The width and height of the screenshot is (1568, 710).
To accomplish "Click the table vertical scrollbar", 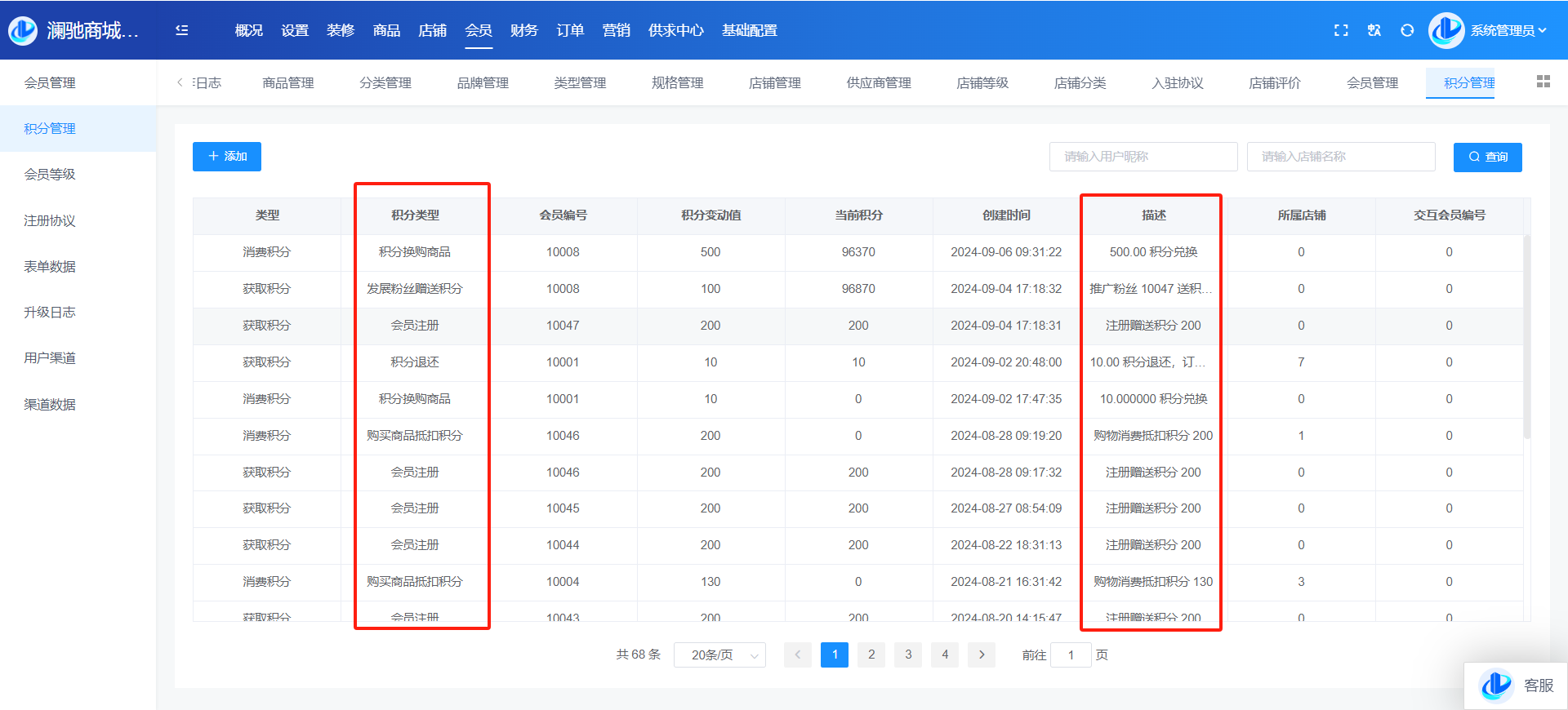I will (x=1526, y=336).
